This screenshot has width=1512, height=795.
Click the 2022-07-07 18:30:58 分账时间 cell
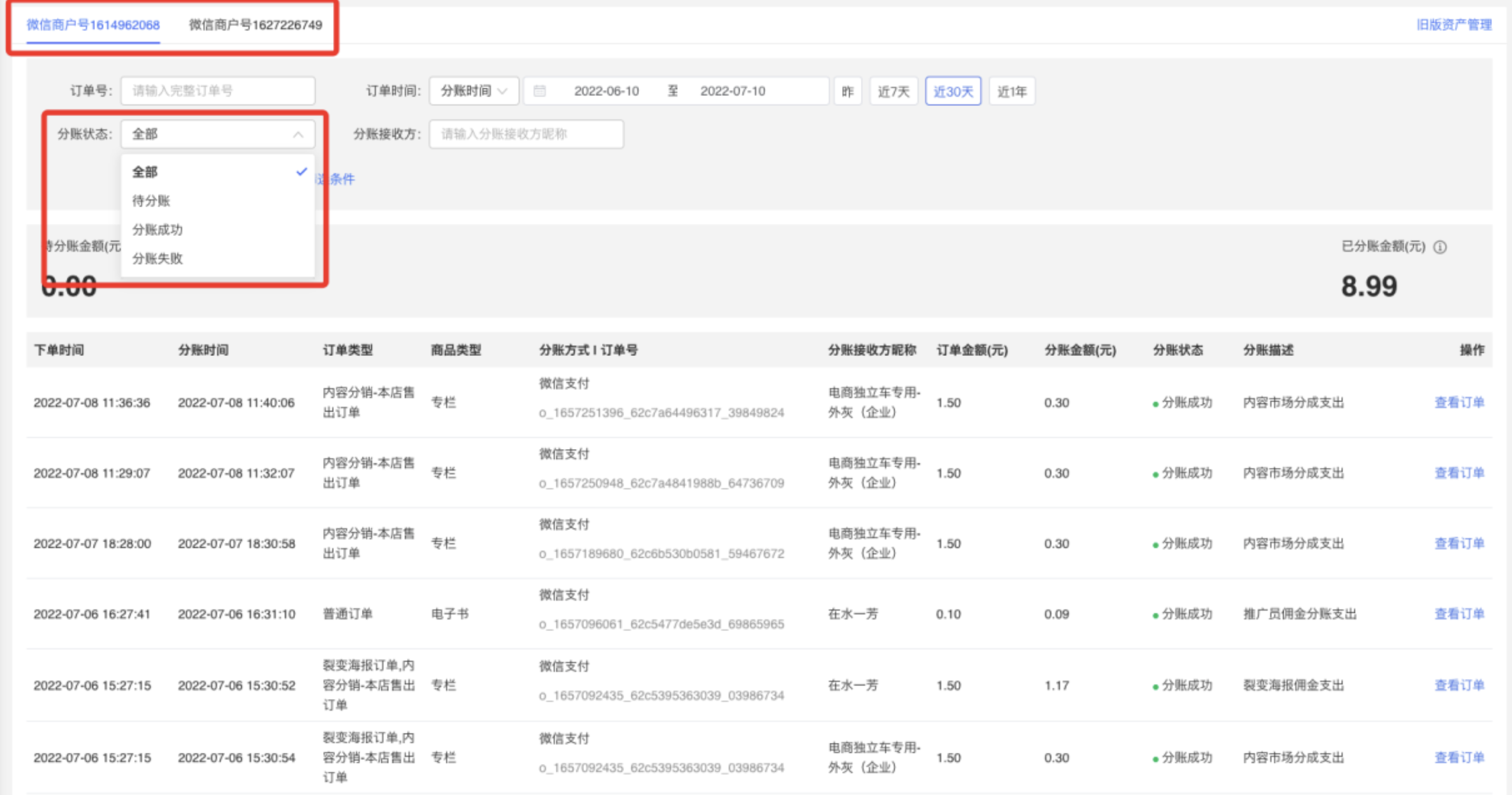pyautogui.click(x=237, y=543)
